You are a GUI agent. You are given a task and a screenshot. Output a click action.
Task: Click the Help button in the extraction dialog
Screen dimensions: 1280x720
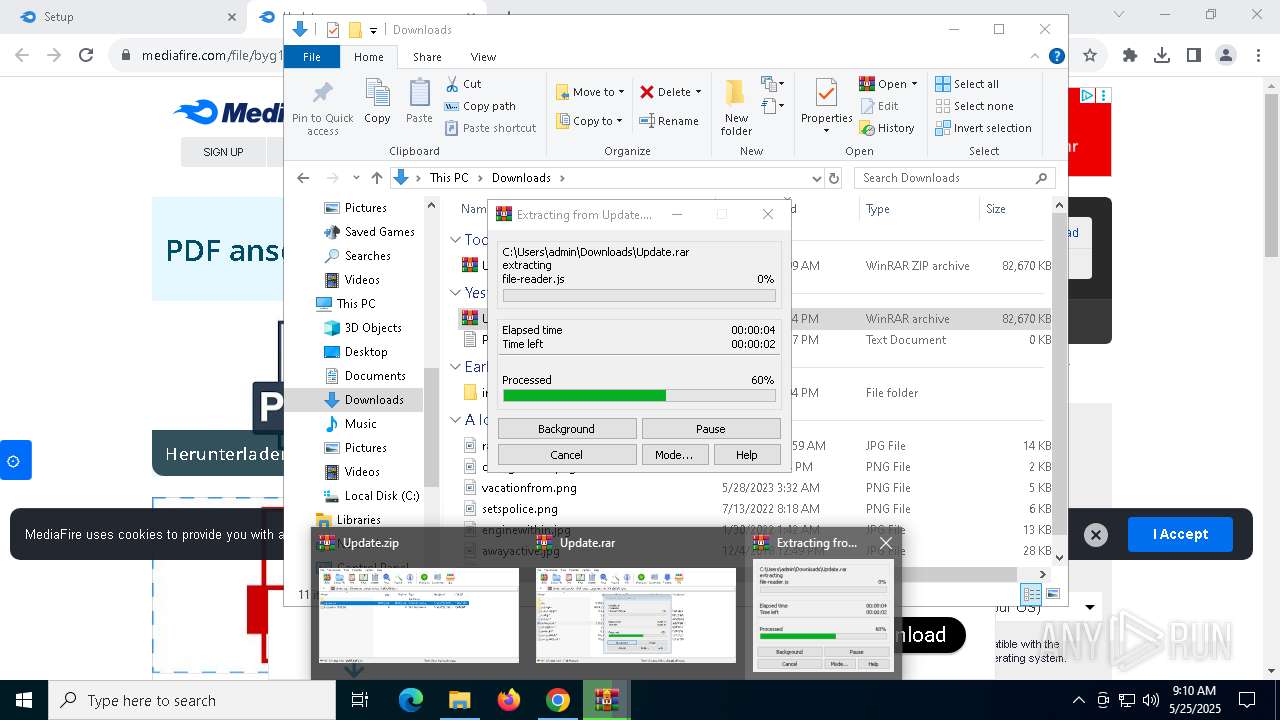coord(746,455)
